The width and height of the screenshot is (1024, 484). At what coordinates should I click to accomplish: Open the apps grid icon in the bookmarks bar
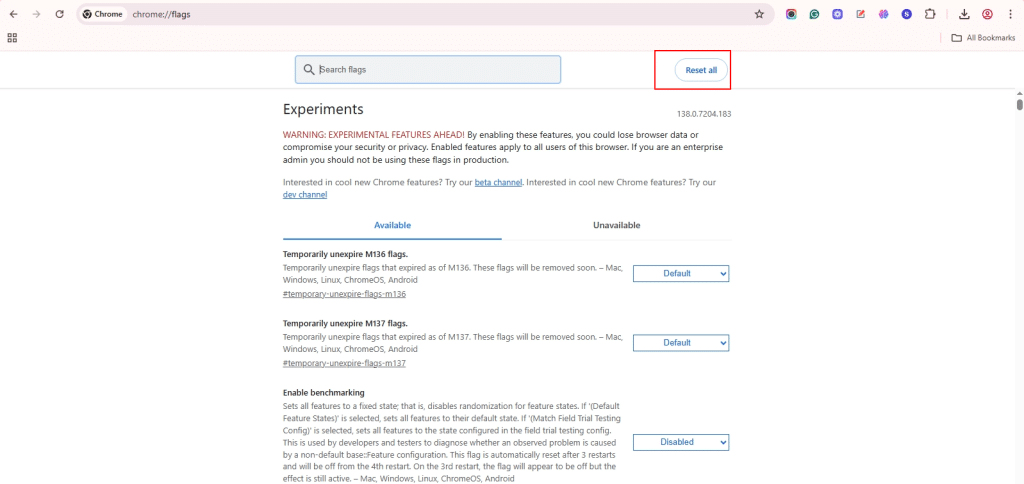[12, 38]
